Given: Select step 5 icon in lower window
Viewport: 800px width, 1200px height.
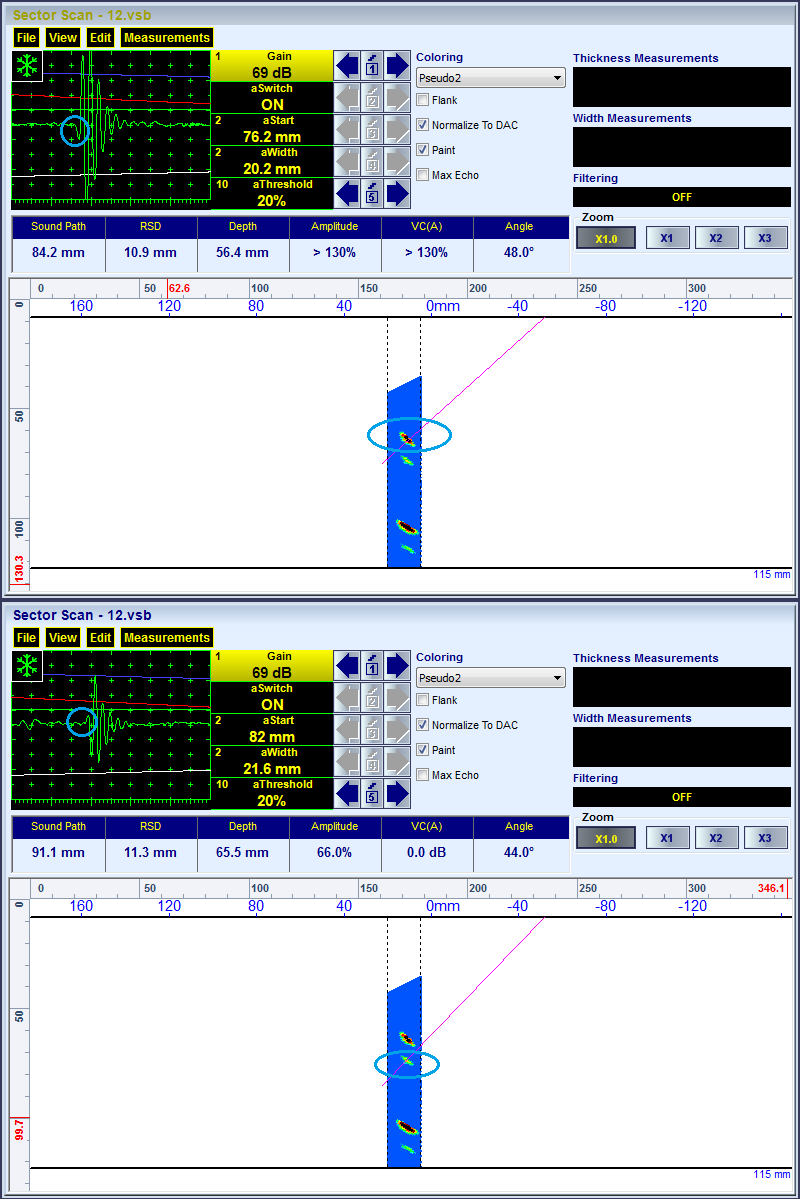Looking at the screenshot, I should pos(372,793).
